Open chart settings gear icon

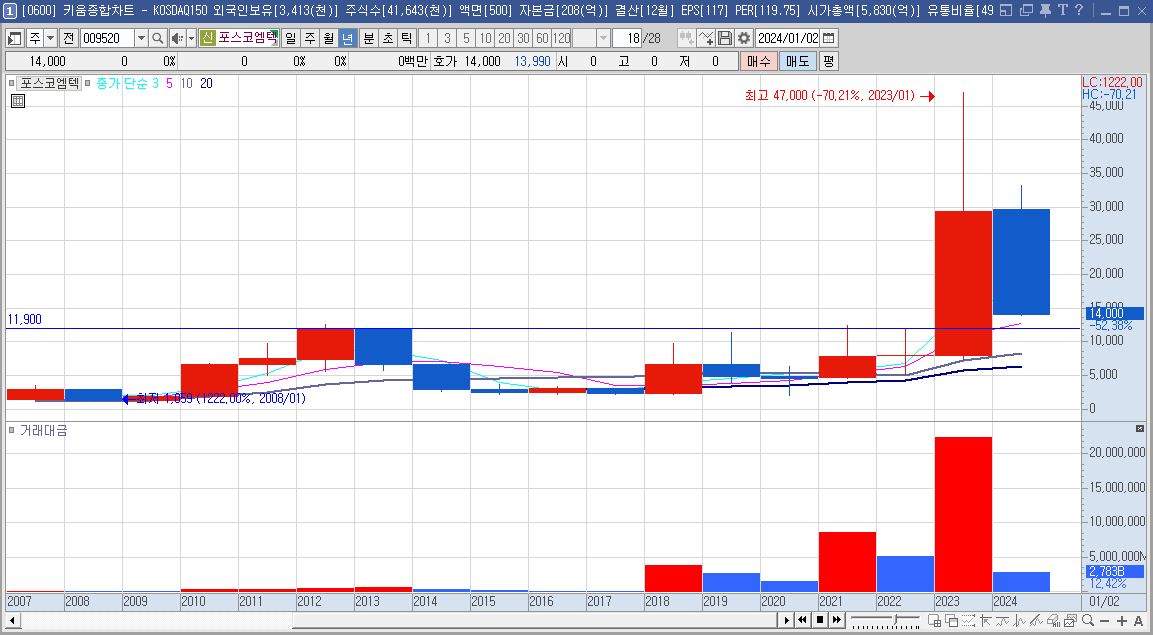pos(744,38)
